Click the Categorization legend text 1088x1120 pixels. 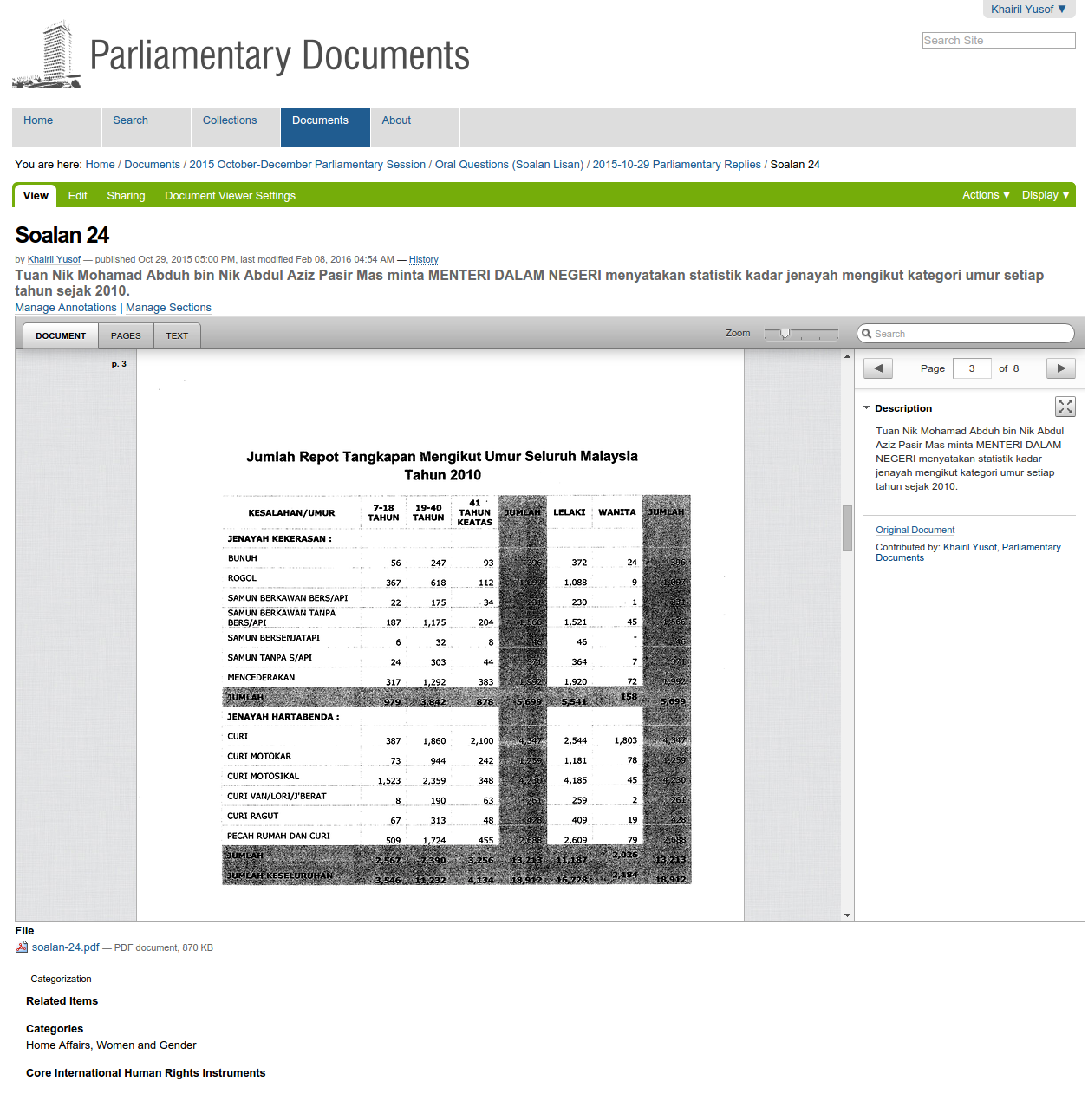[x=61, y=979]
